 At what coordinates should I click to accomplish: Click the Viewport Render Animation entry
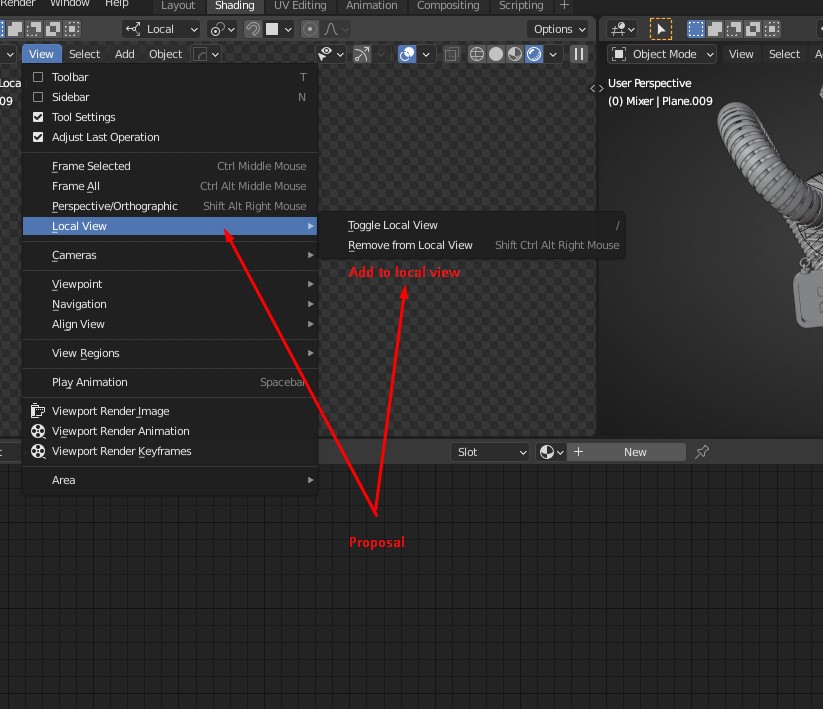(x=170, y=431)
